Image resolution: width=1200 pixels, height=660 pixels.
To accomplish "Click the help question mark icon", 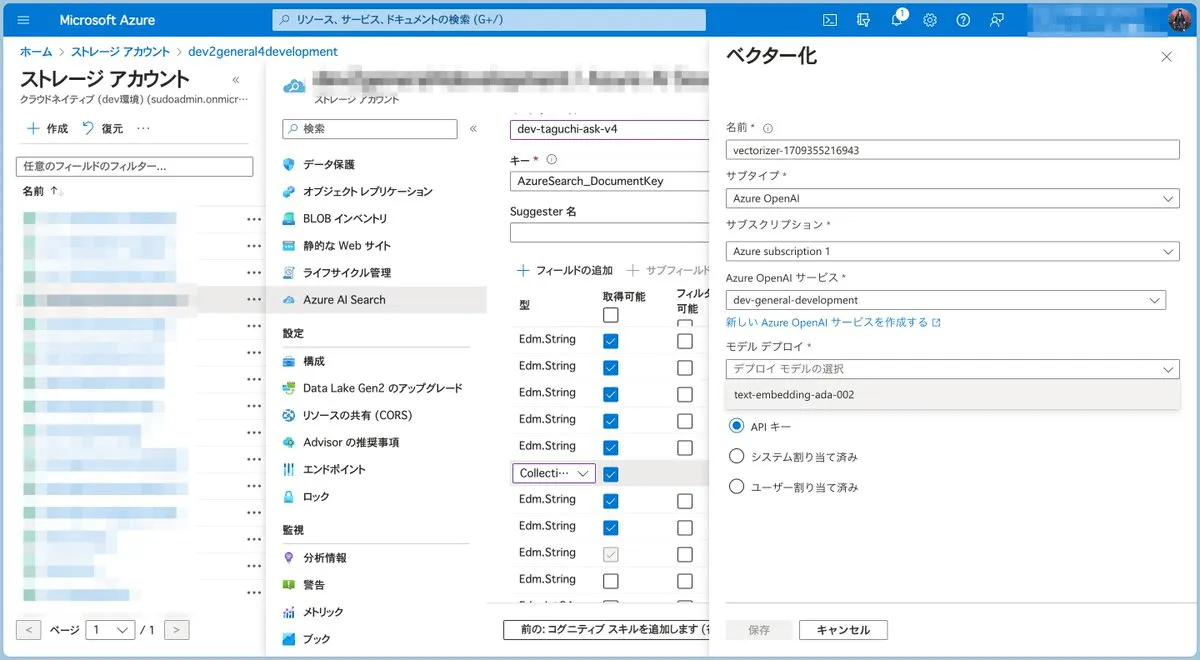I will click(963, 20).
